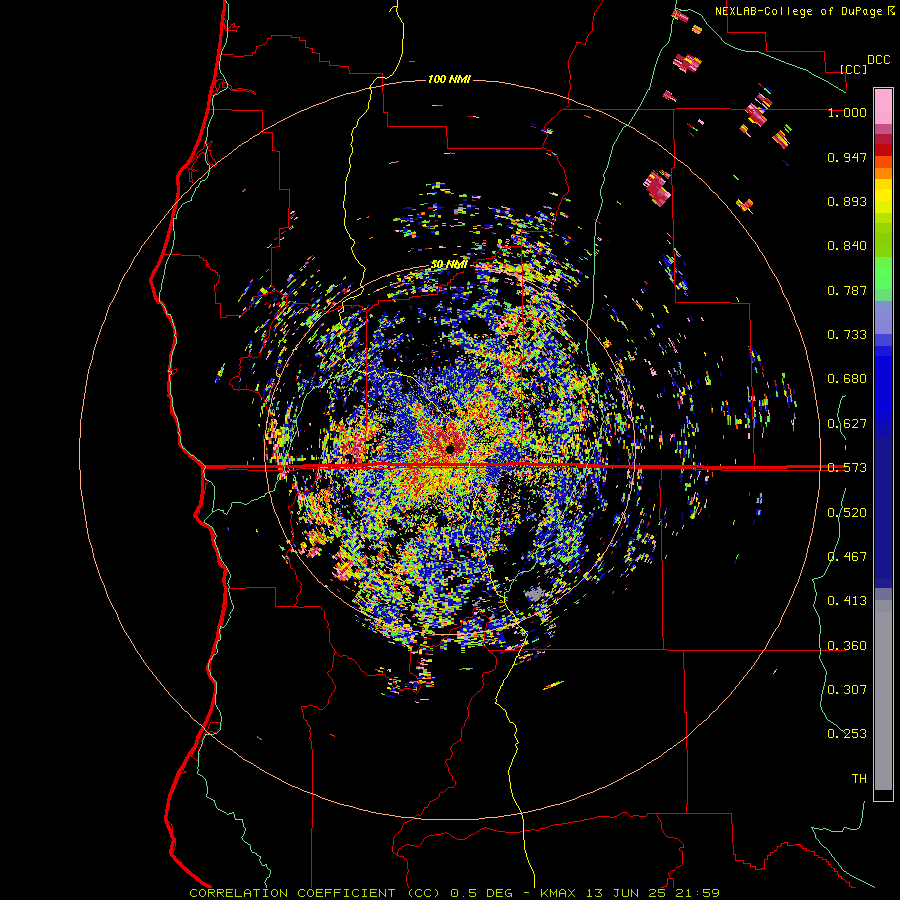Select the 0.787 scale value

847,290
